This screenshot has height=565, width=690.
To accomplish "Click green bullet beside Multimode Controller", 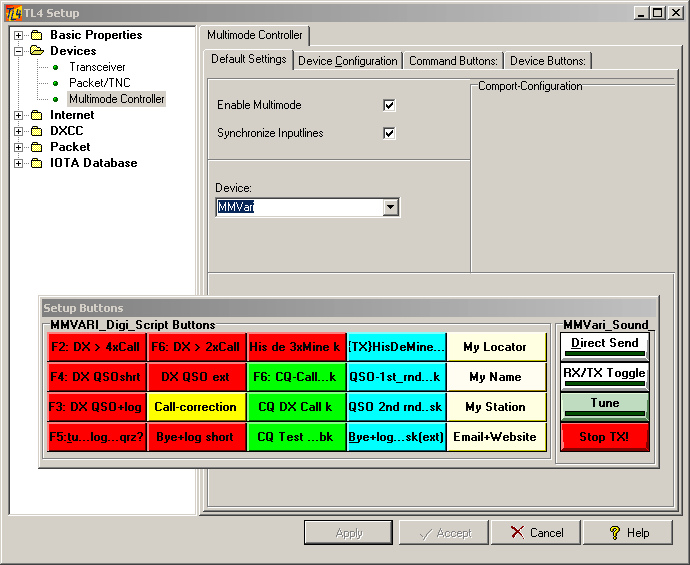I will tap(55, 99).
